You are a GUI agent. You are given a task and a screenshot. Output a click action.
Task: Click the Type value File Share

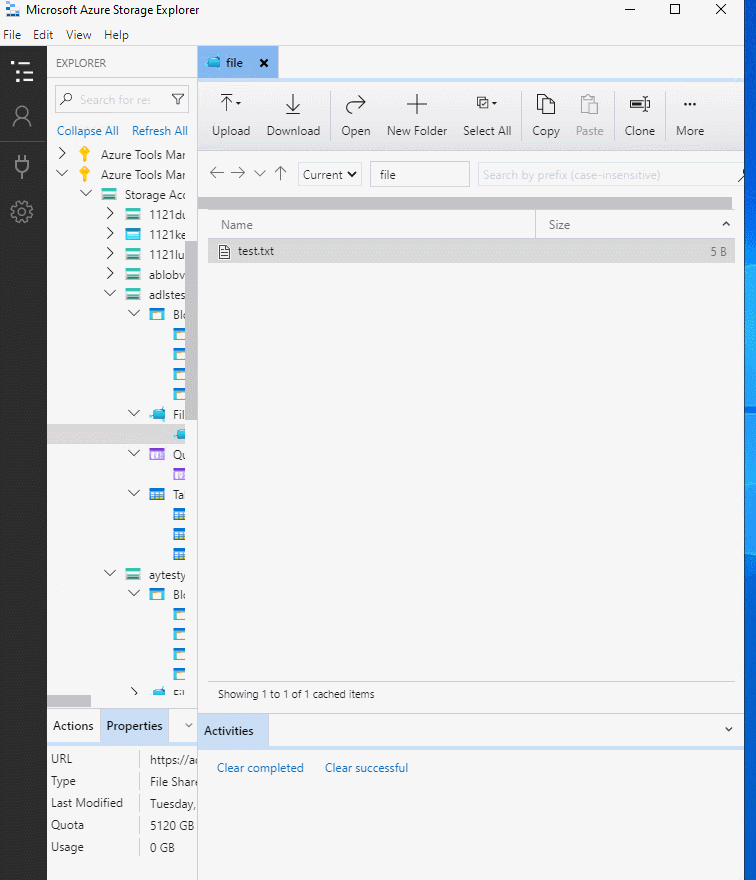(173, 781)
